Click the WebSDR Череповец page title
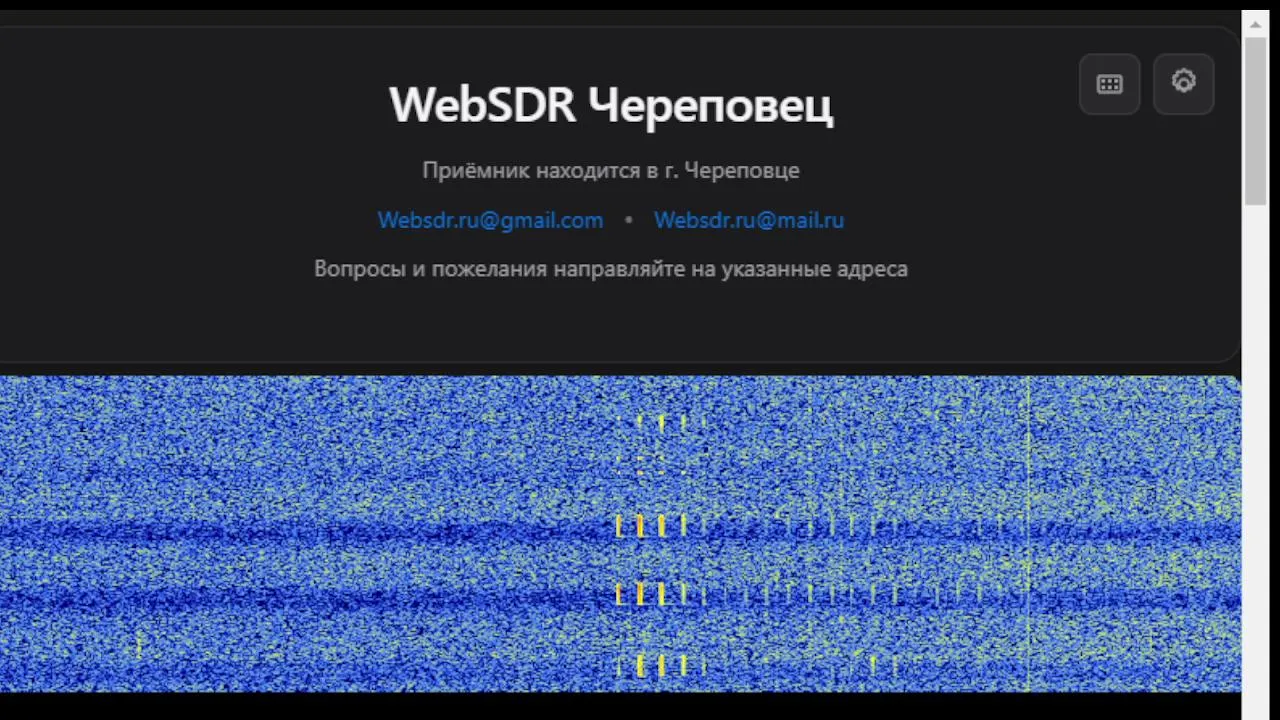This screenshot has height=720, width=1280. 611,105
